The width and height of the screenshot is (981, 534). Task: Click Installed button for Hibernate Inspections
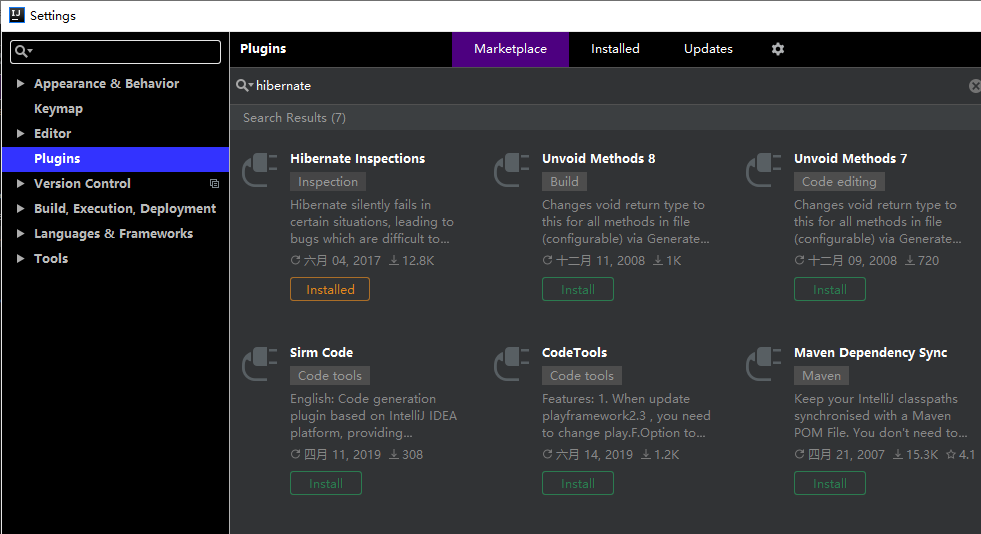pos(330,290)
